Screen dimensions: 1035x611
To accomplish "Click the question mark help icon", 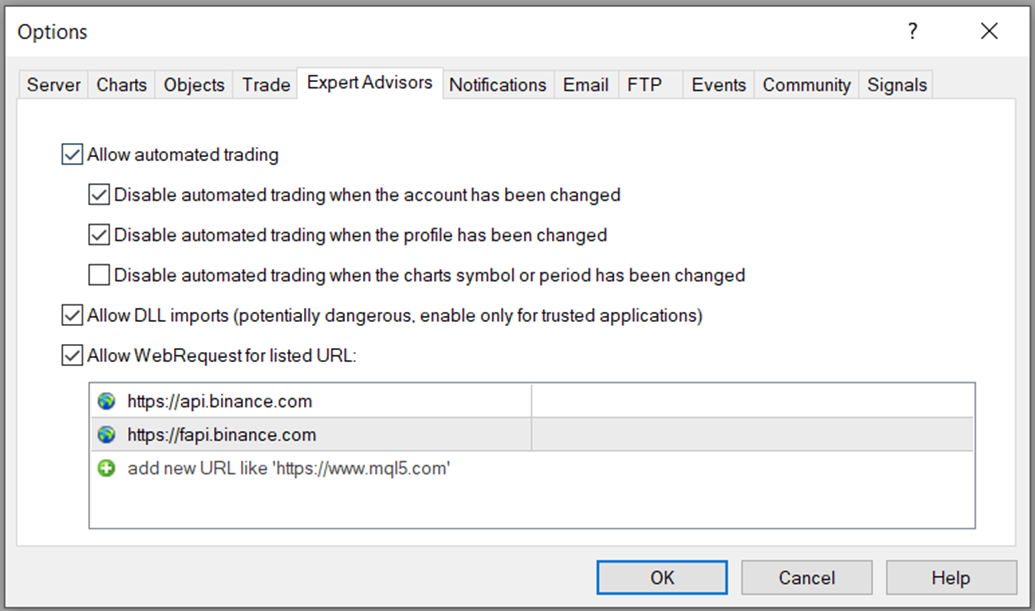I will click(x=912, y=32).
